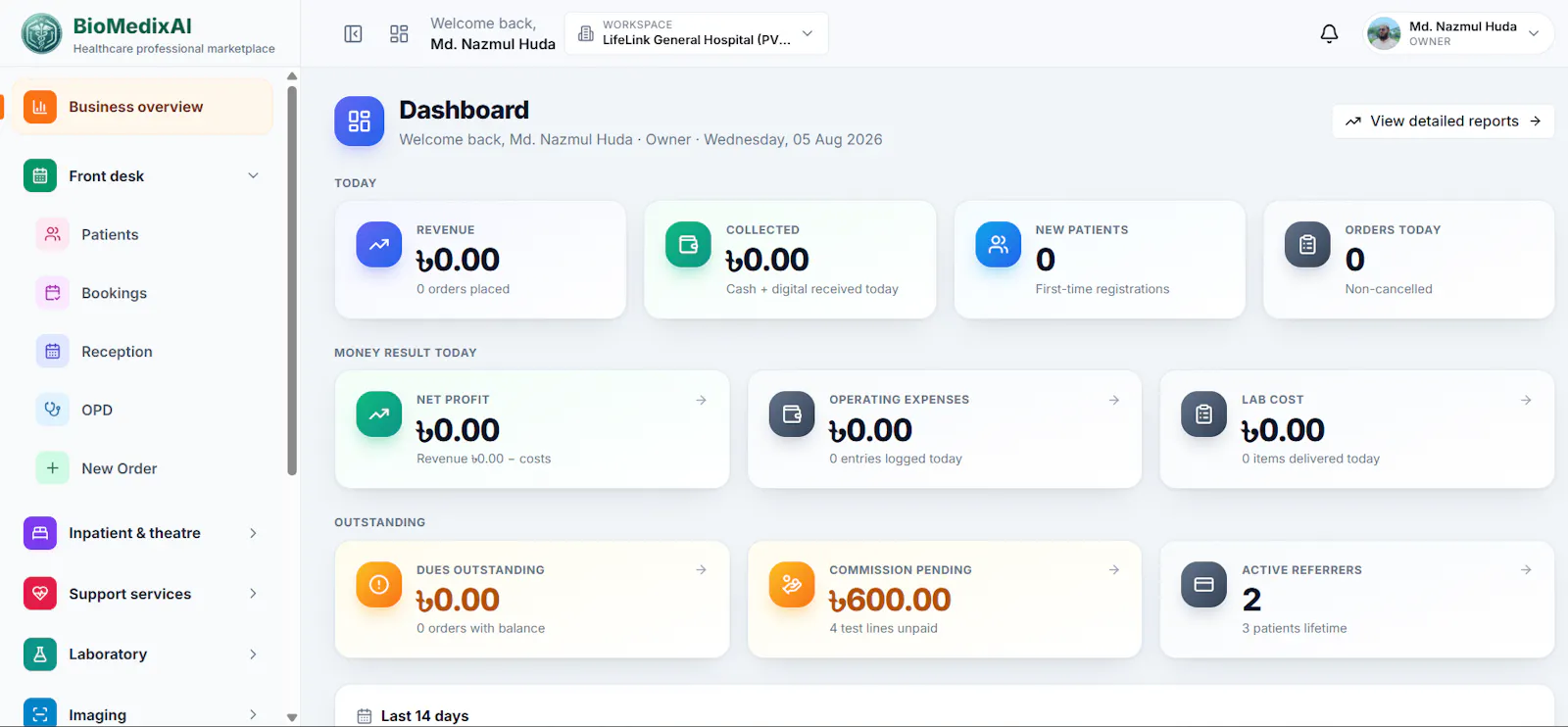The width and height of the screenshot is (1568, 727).
Task: Click the Dashboard title grid icon
Action: coord(360,121)
